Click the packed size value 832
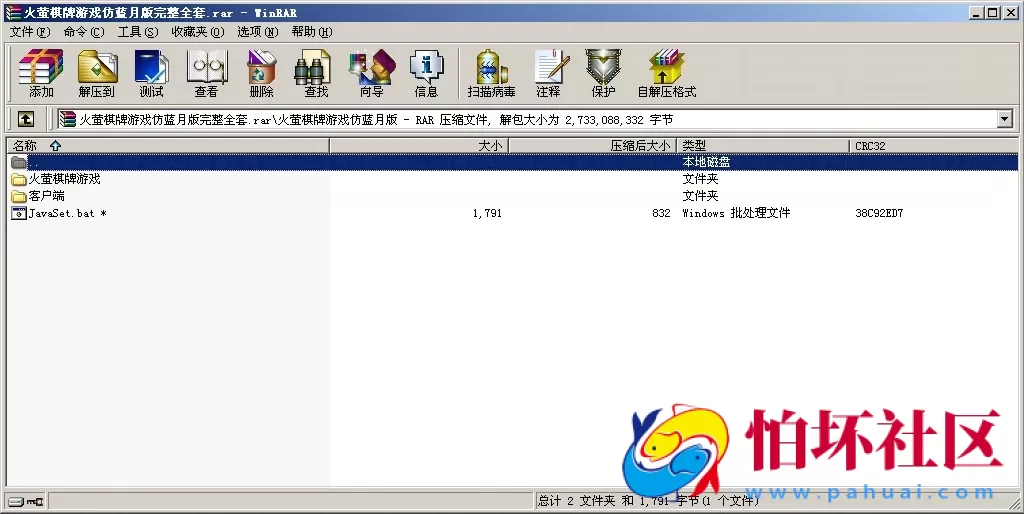 pyautogui.click(x=661, y=213)
